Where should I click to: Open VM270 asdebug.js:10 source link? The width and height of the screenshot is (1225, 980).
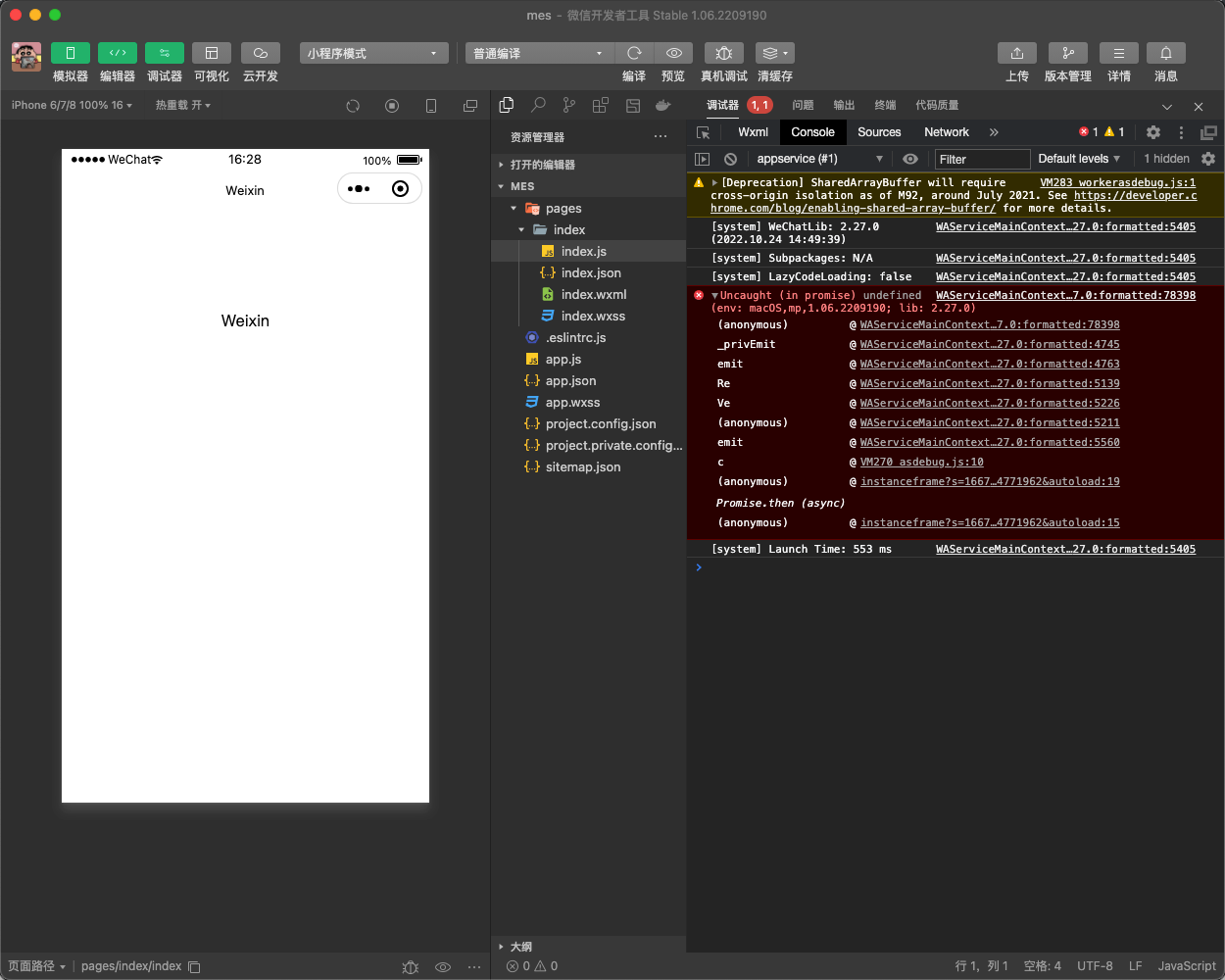tap(922, 462)
